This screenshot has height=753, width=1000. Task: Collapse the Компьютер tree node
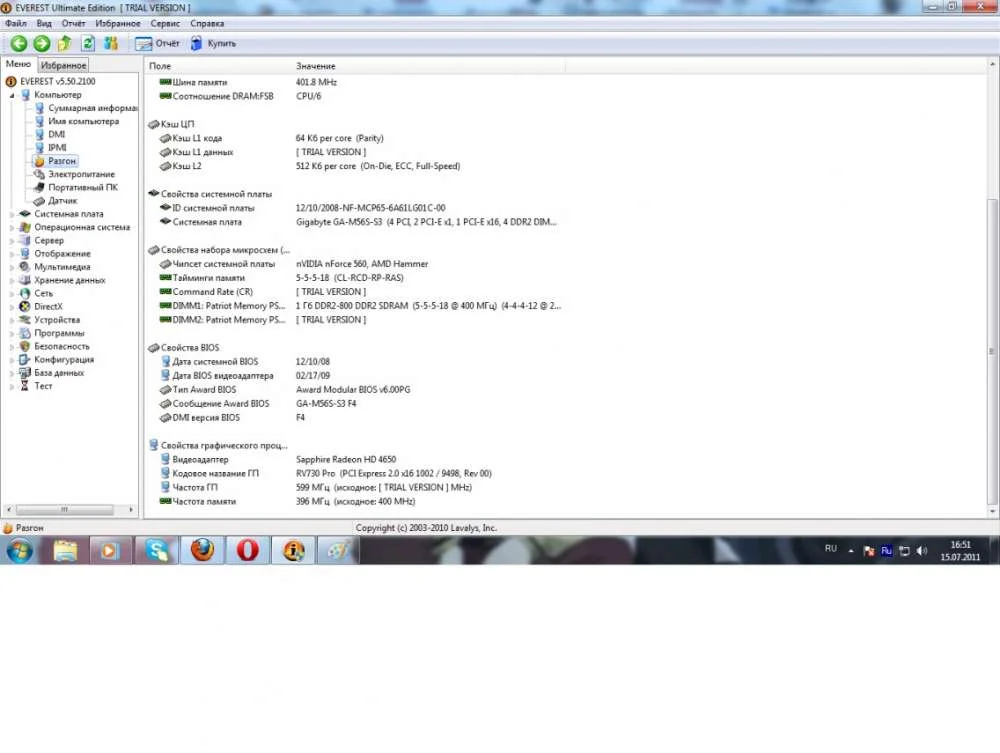11,95
